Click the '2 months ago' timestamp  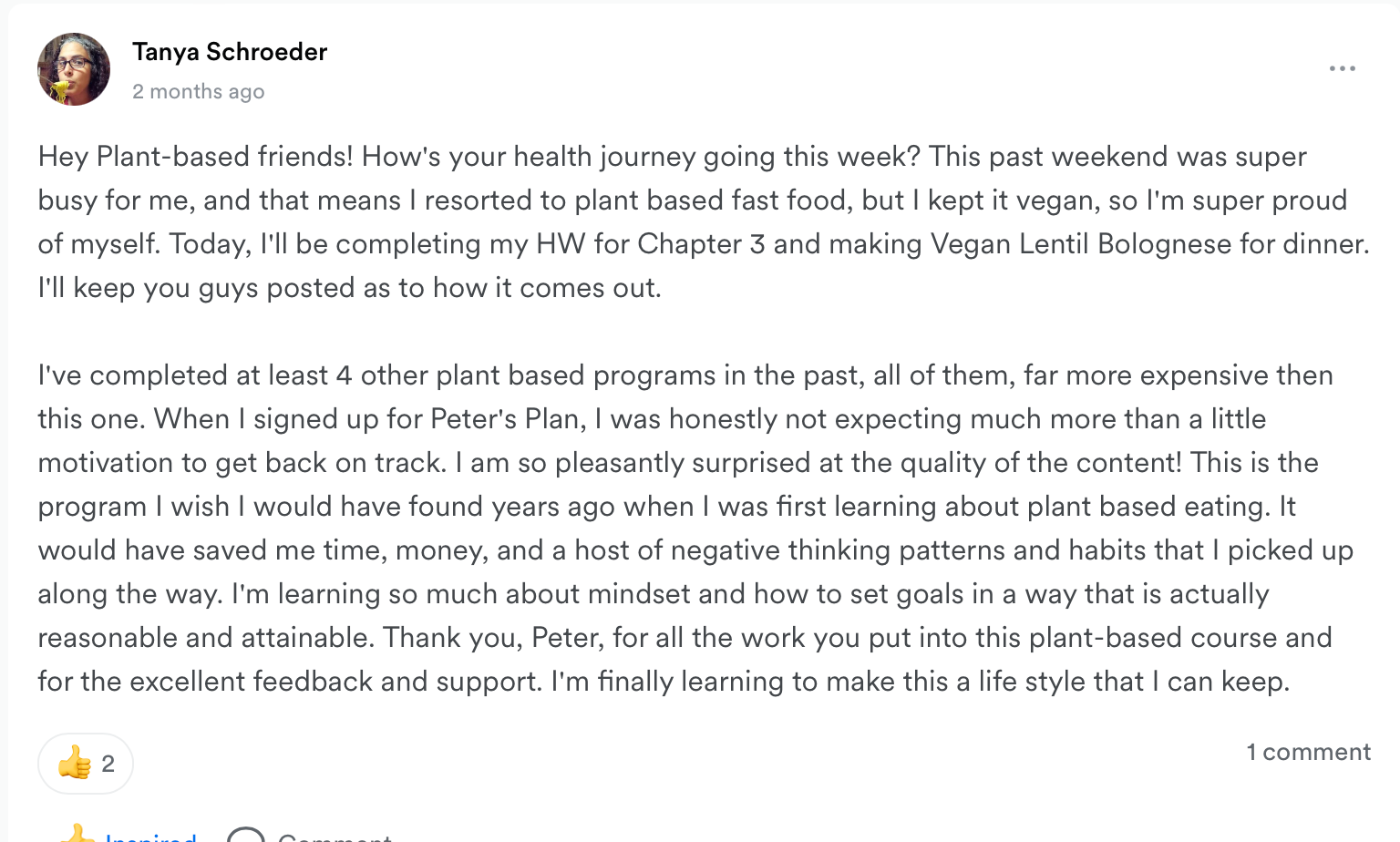tap(199, 91)
